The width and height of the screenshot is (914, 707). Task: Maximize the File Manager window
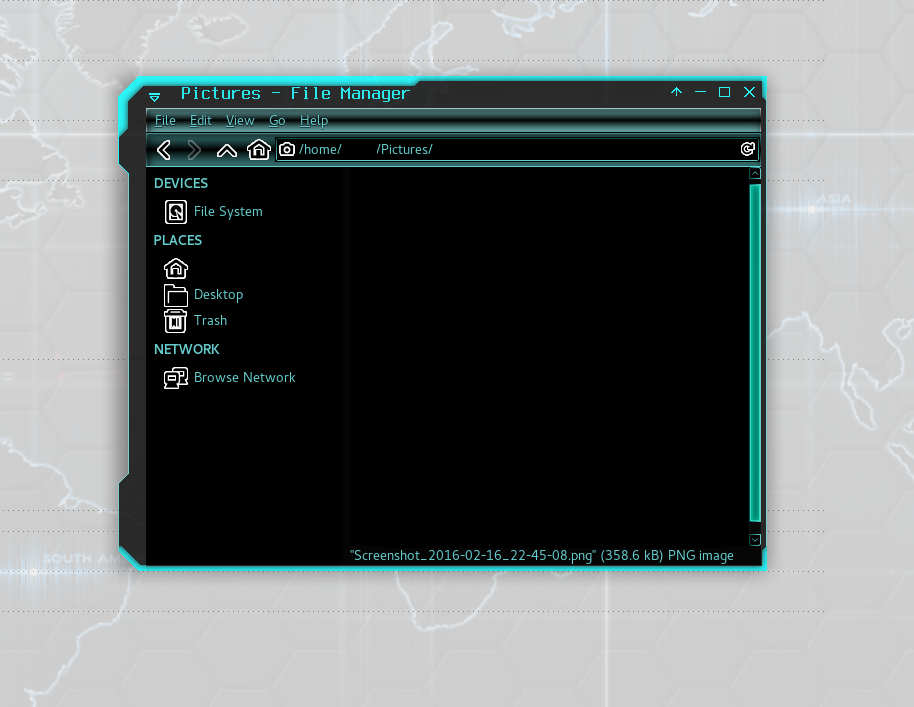click(x=725, y=92)
